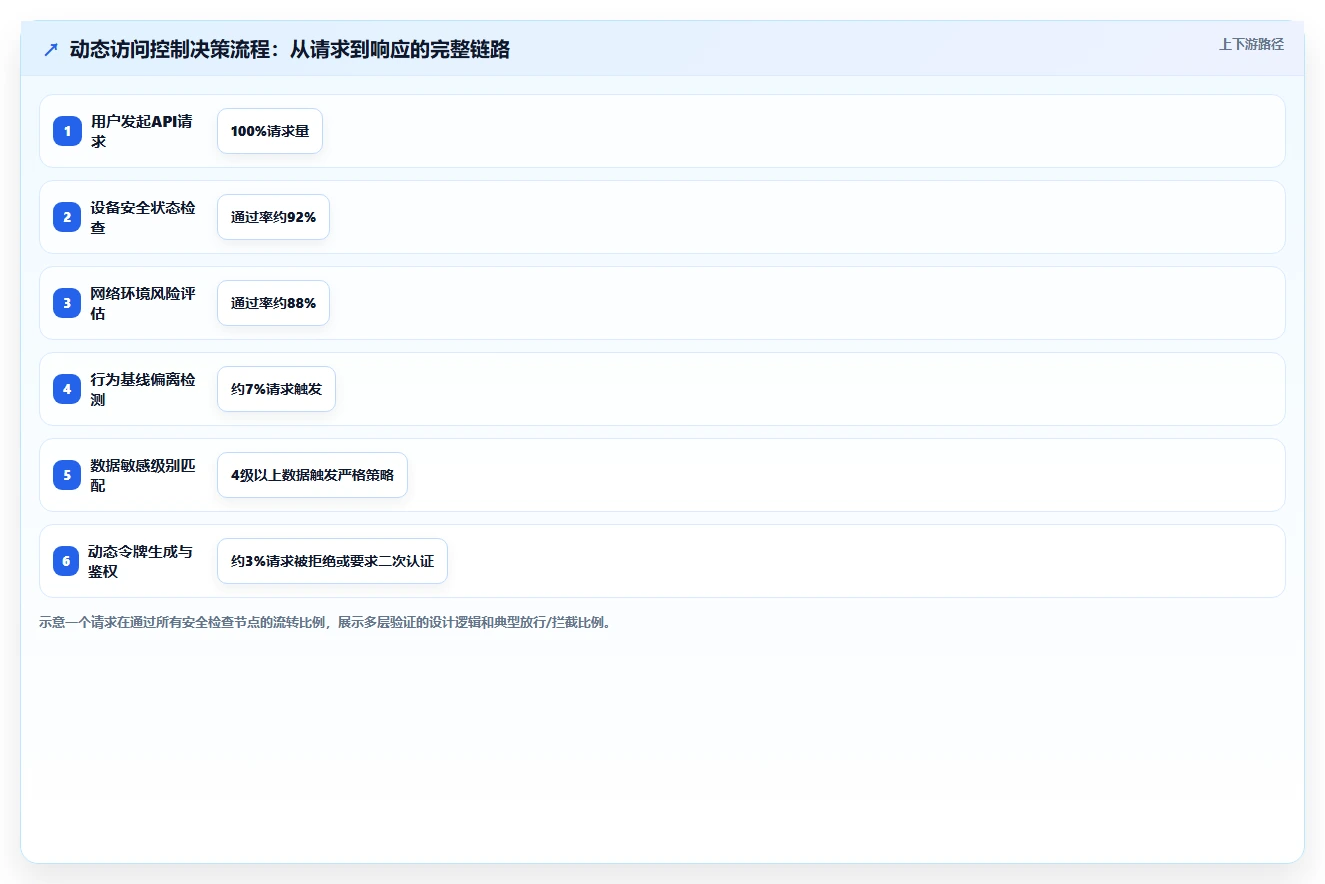Viewport: 1325px width, 884px height.
Task: Click step number 5 badge
Action: click(x=67, y=475)
